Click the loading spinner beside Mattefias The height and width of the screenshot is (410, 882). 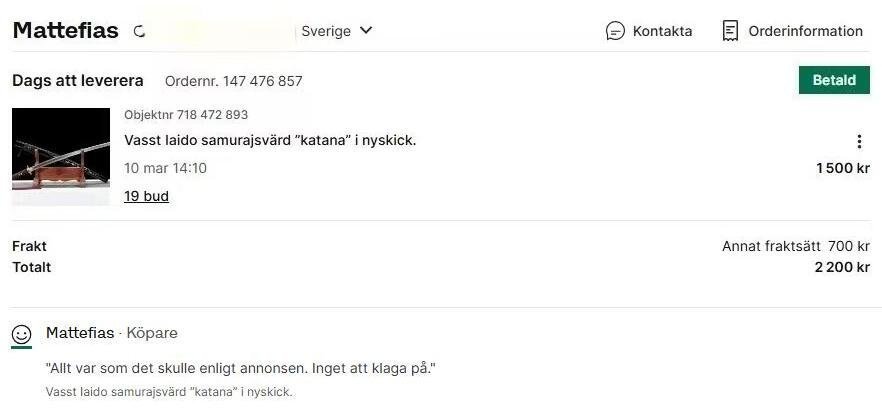139,31
